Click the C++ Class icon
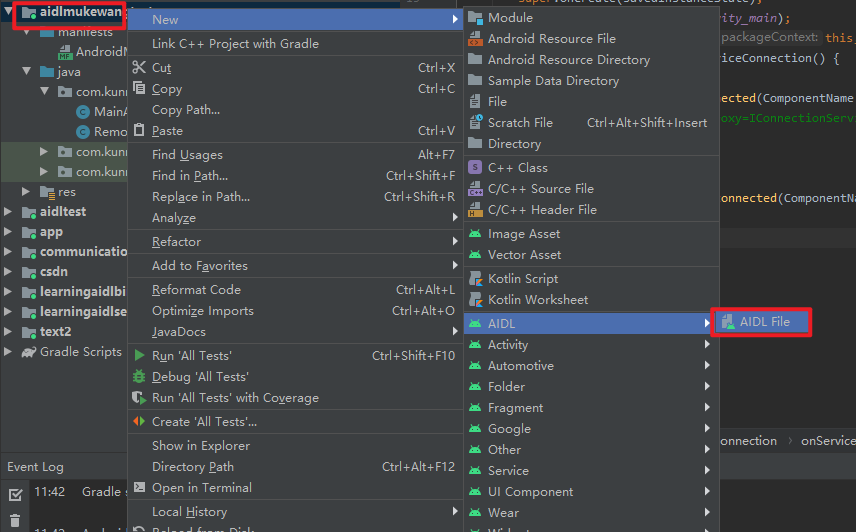Image resolution: width=856 pixels, height=532 pixels. point(475,167)
